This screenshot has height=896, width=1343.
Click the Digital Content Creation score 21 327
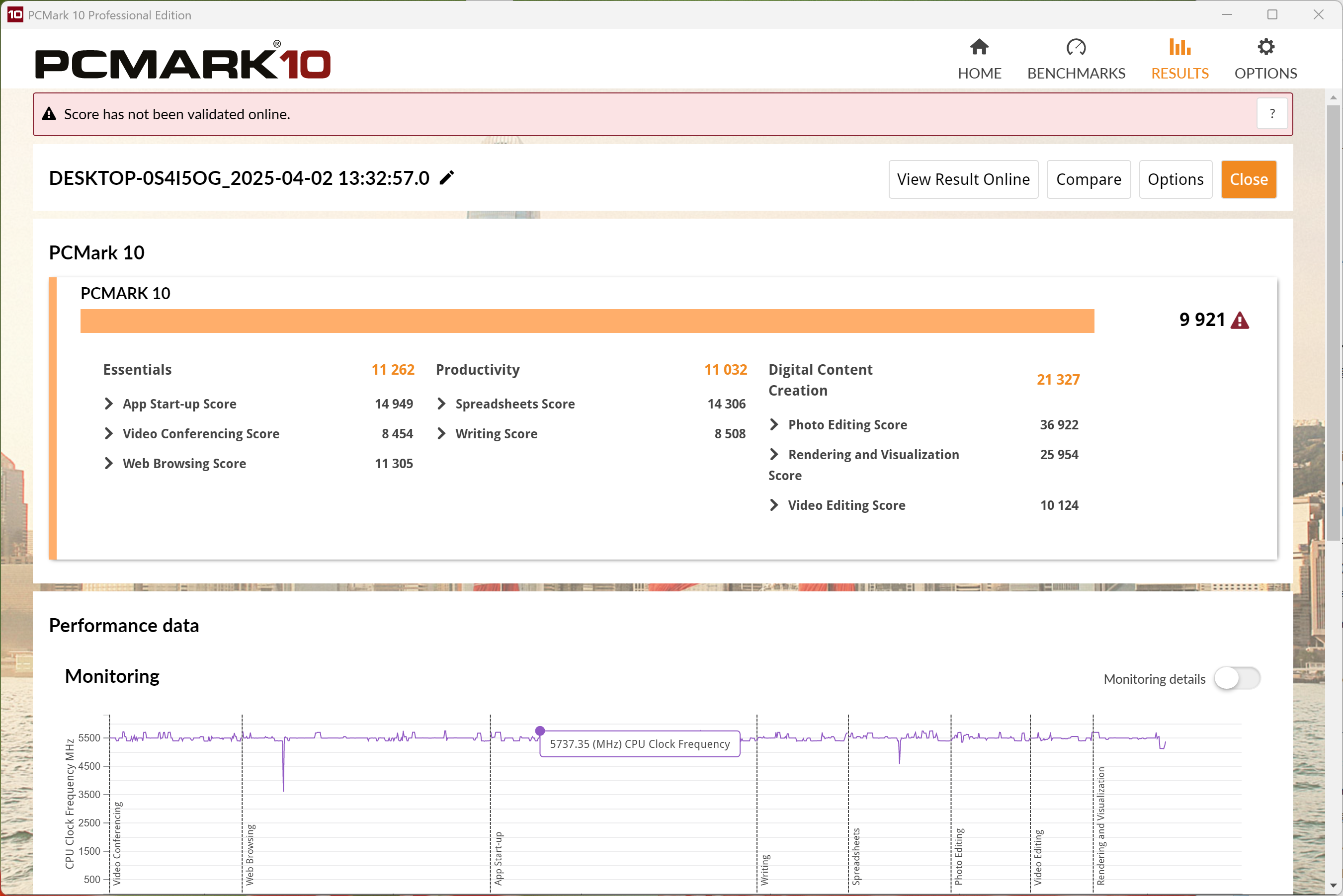click(1058, 380)
